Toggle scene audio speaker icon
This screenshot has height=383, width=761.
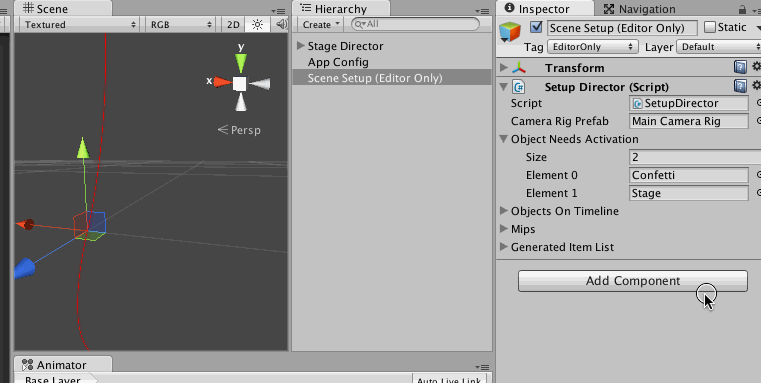[281, 24]
